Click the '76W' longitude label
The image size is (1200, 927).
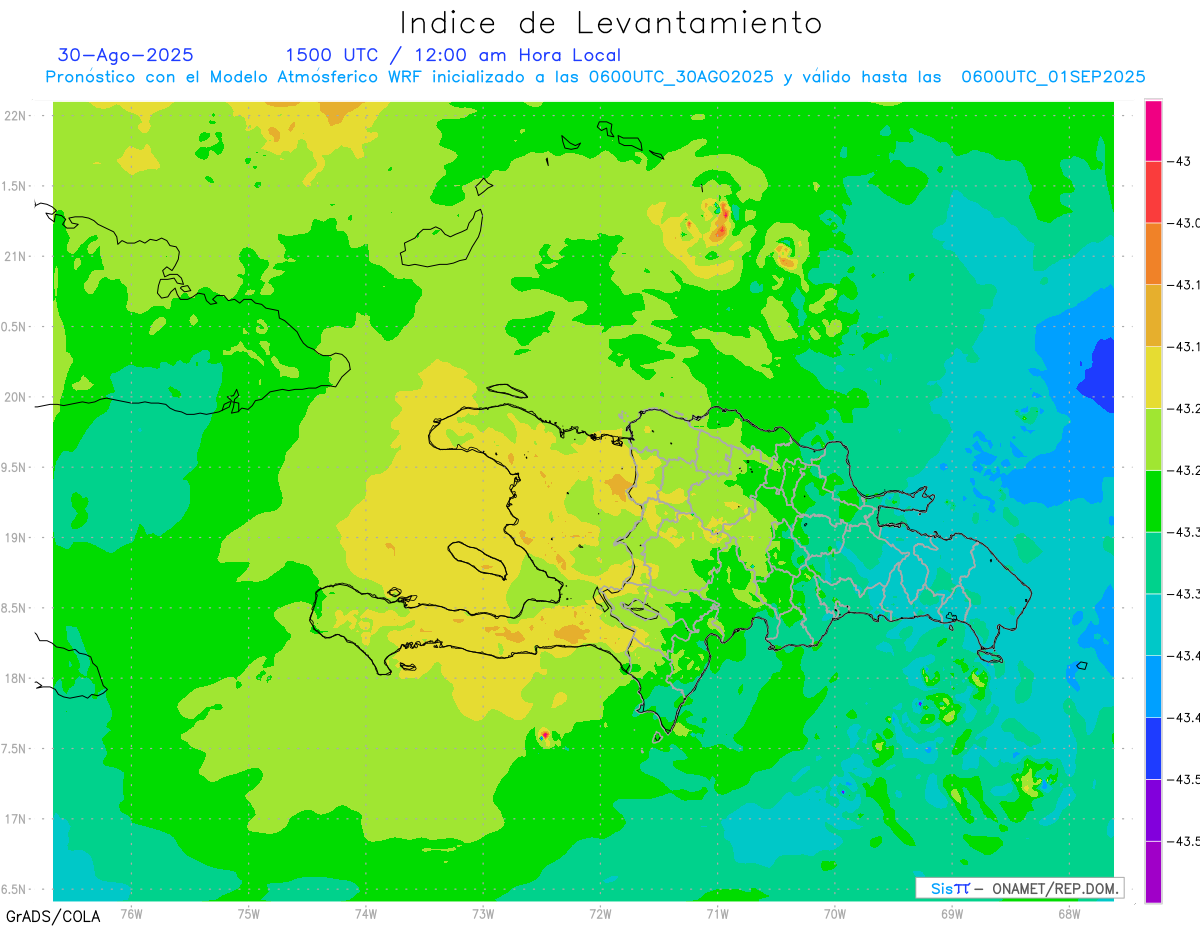click(x=131, y=913)
